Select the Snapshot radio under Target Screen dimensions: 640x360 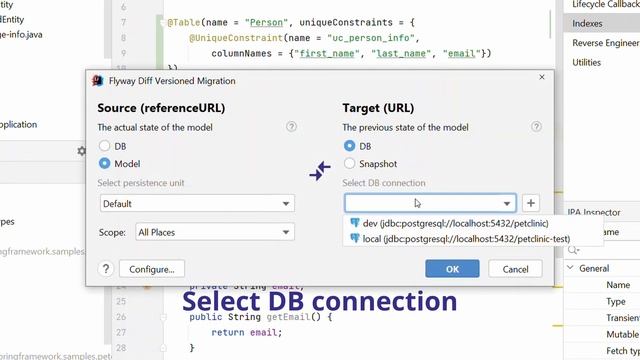click(349, 163)
